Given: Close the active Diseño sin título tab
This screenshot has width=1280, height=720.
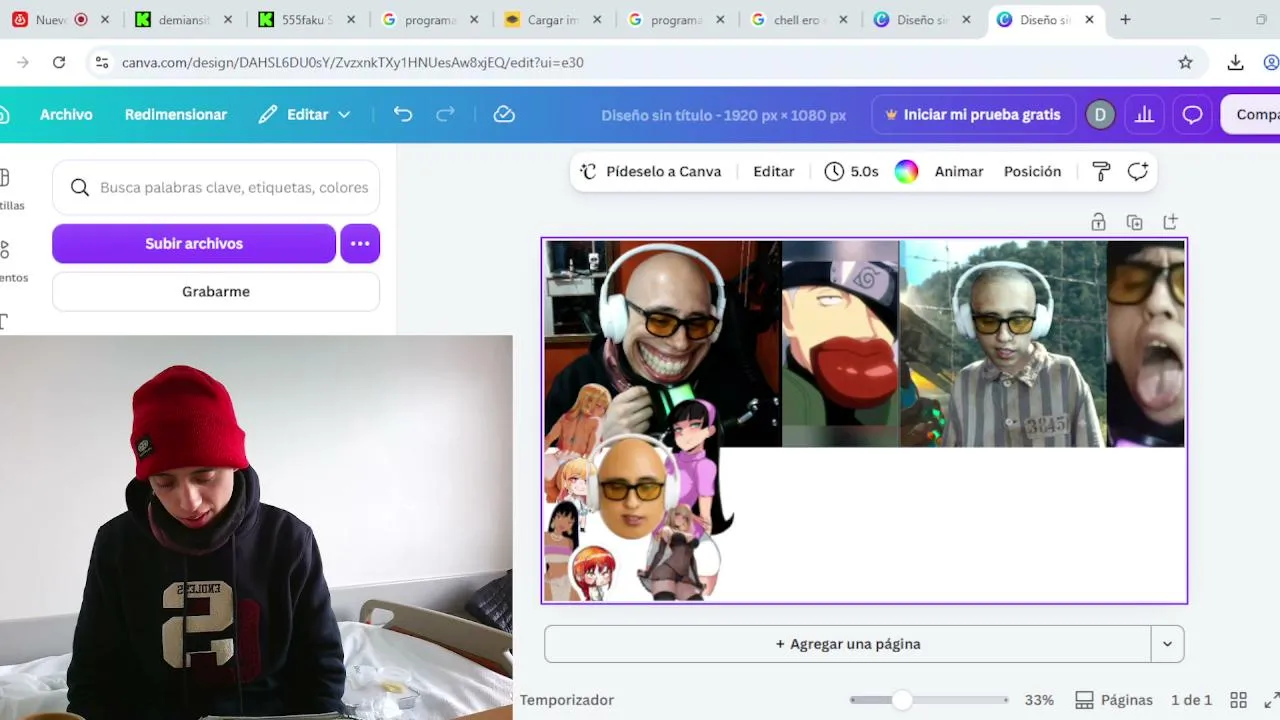Looking at the screenshot, I should coord(1089,20).
